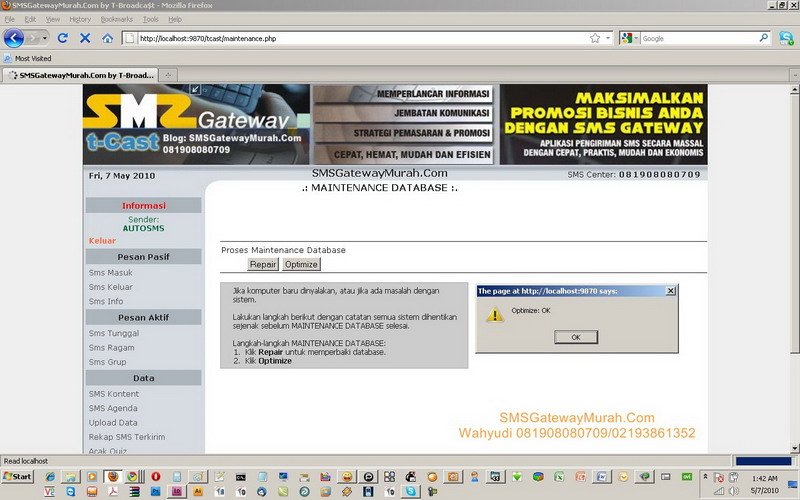Image resolution: width=800 pixels, height=500 pixels.
Task: Click the InDesign icon in taskbar
Action: (177, 491)
